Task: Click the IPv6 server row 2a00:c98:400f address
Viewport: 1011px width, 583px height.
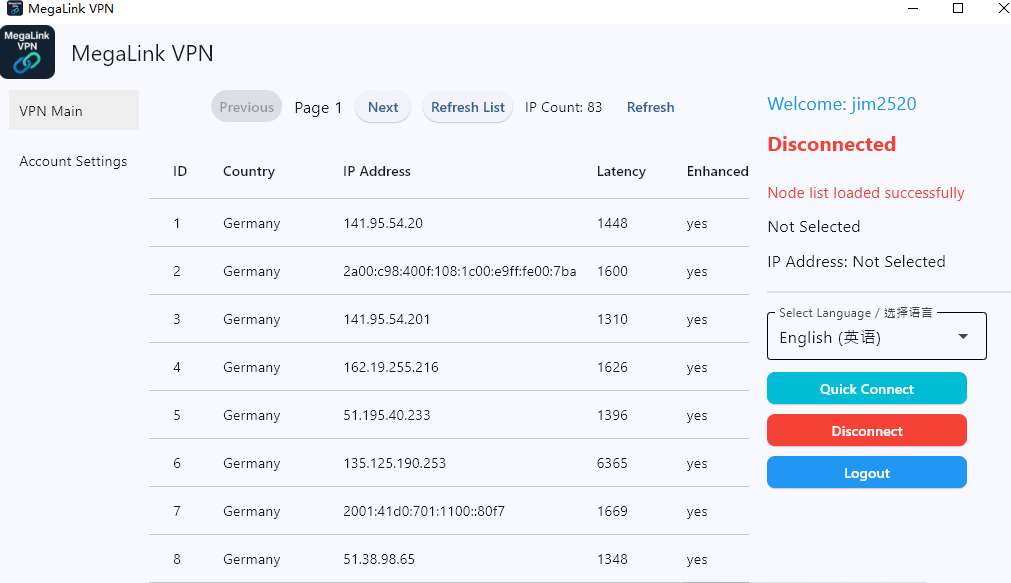Action: tap(460, 271)
